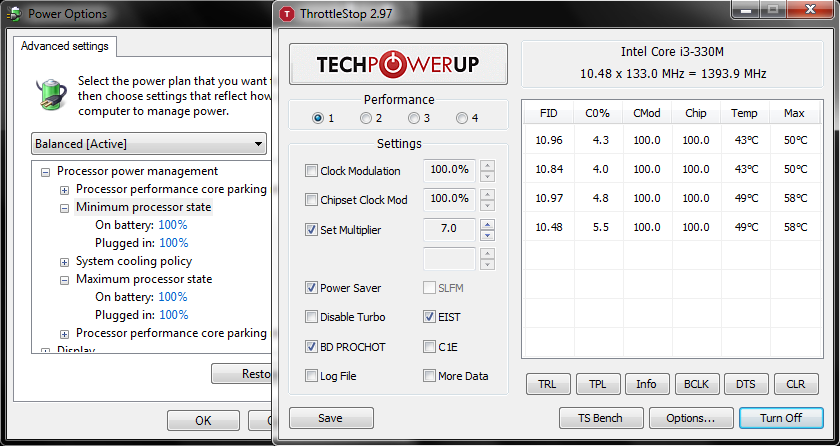The image size is (840, 446).
Task: Enable the Log File checkbox
Action: pyautogui.click(x=311, y=375)
